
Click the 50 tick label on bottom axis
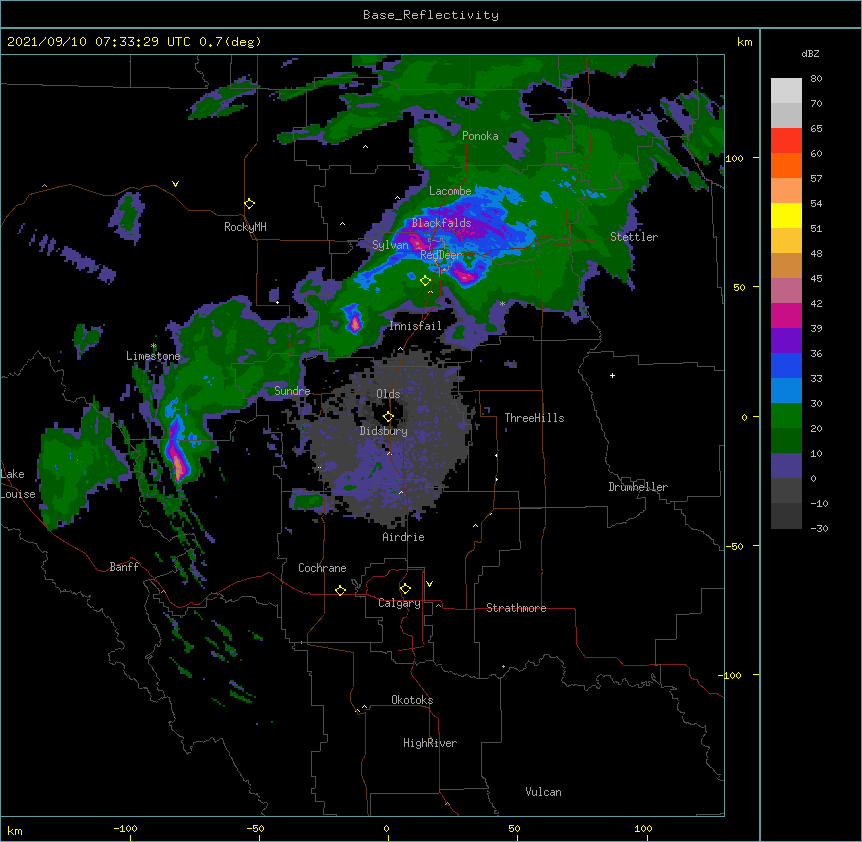pyautogui.click(x=514, y=828)
